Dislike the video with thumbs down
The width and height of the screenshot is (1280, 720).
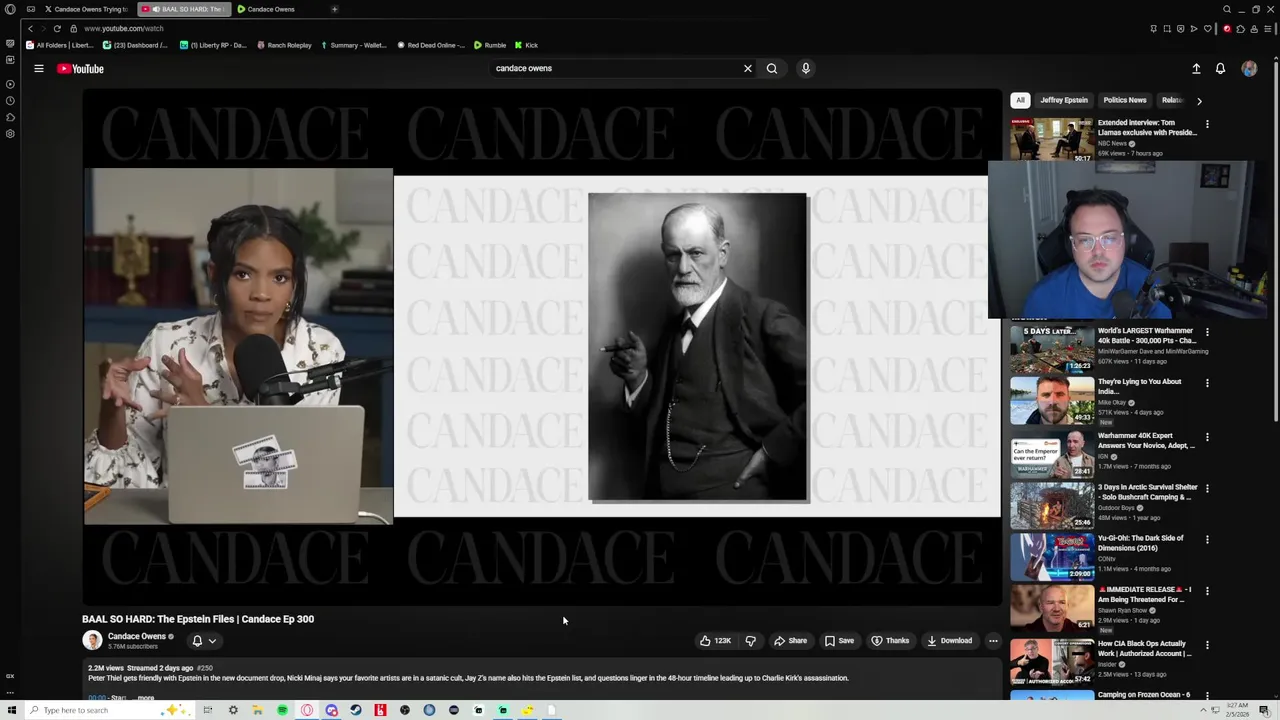click(751, 641)
